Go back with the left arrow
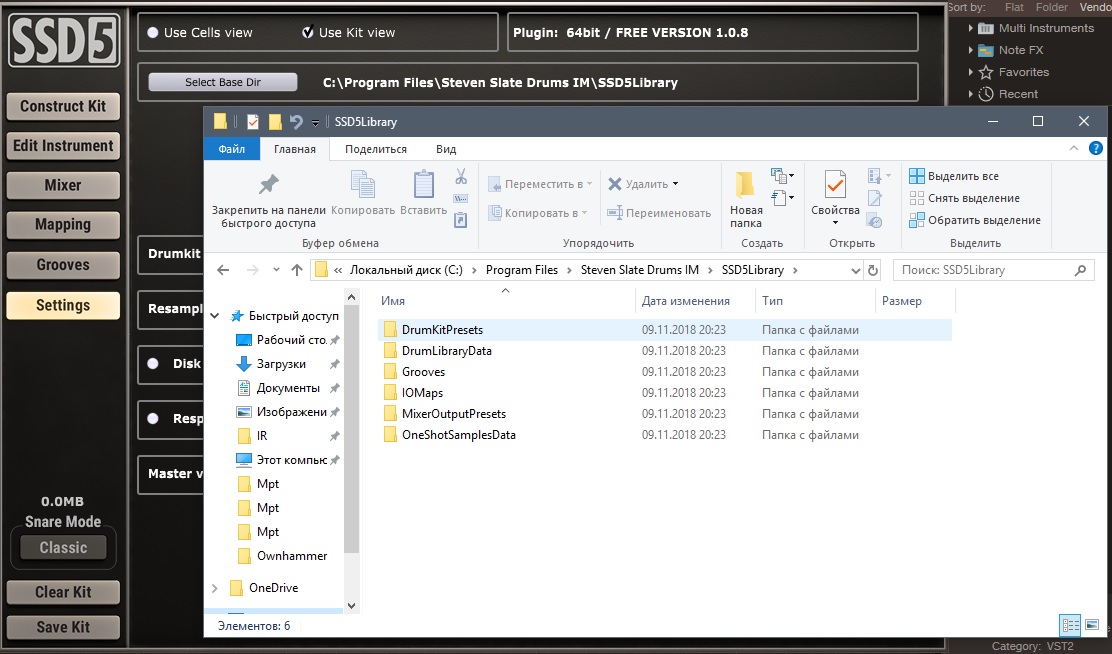The image size is (1112, 654). 223,270
